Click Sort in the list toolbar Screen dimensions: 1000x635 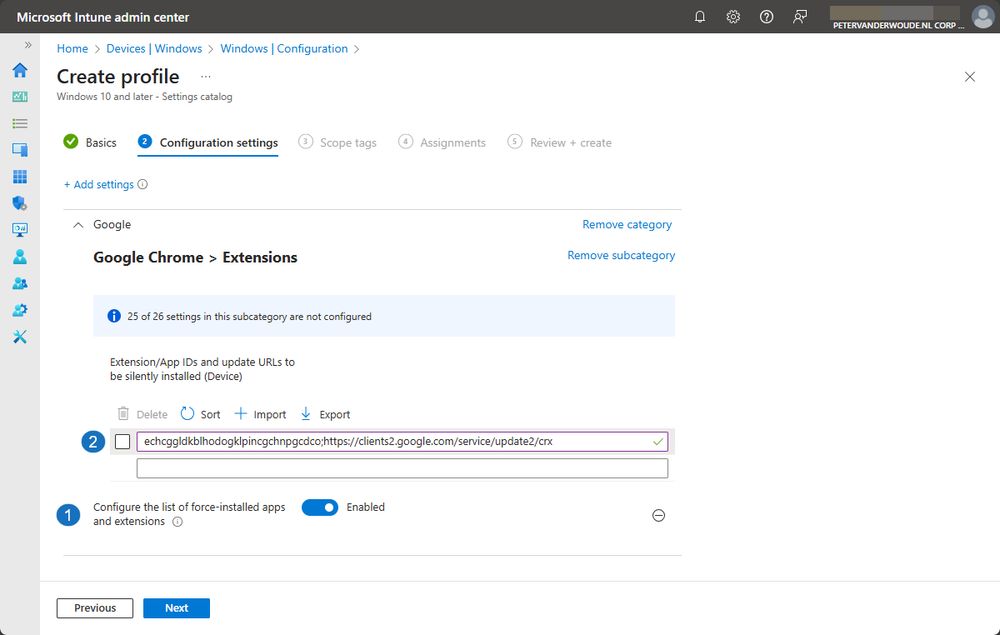point(200,414)
